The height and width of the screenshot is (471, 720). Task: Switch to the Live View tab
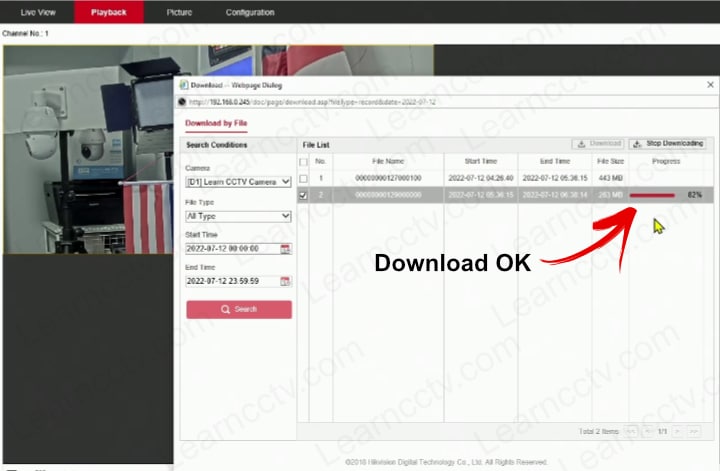coord(38,12)
